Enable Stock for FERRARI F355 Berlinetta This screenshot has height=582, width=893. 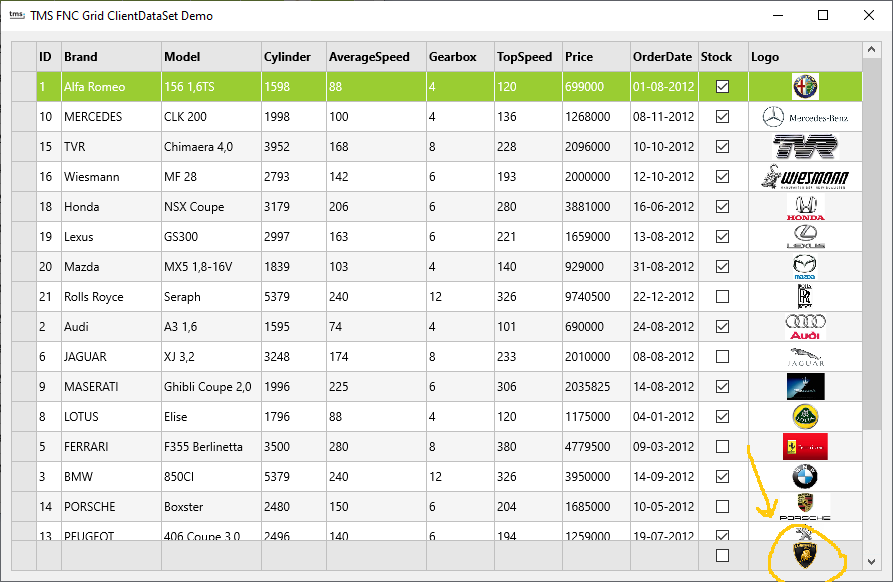tap(722, 446)
